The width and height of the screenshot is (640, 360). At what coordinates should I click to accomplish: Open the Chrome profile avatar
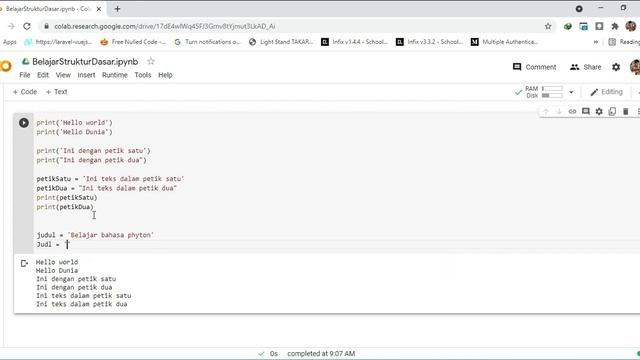click(631, 26)
